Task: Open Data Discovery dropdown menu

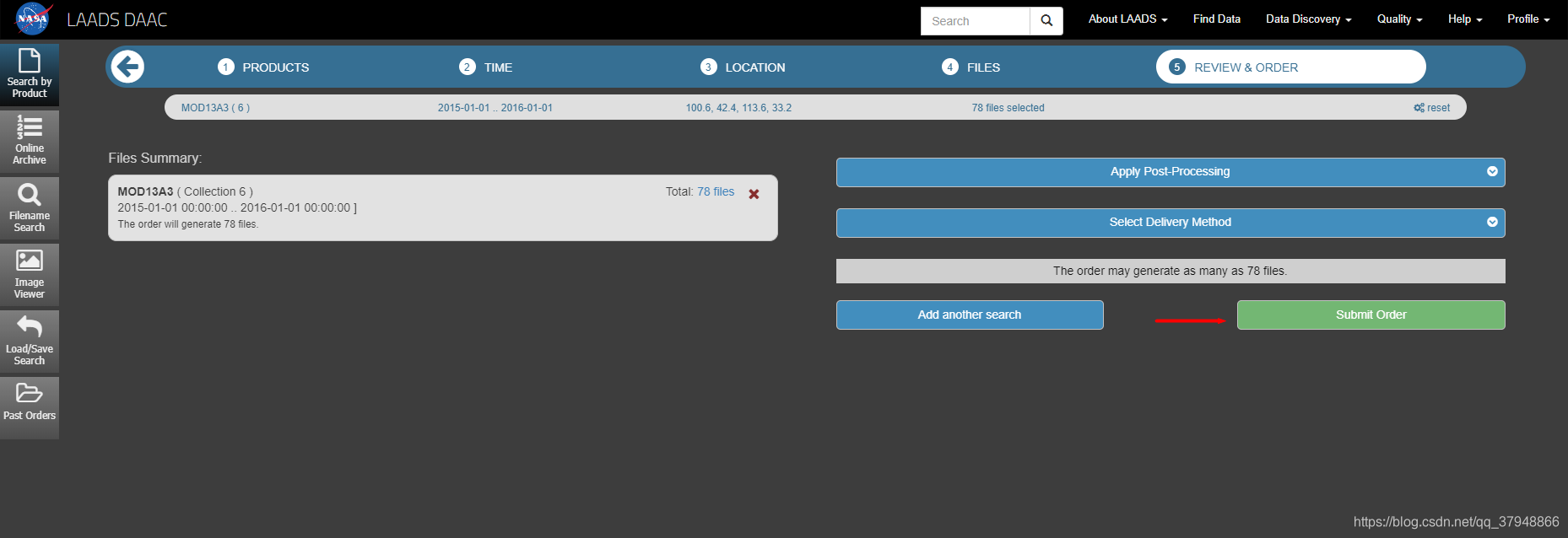Action: [x=1308, y=19]
